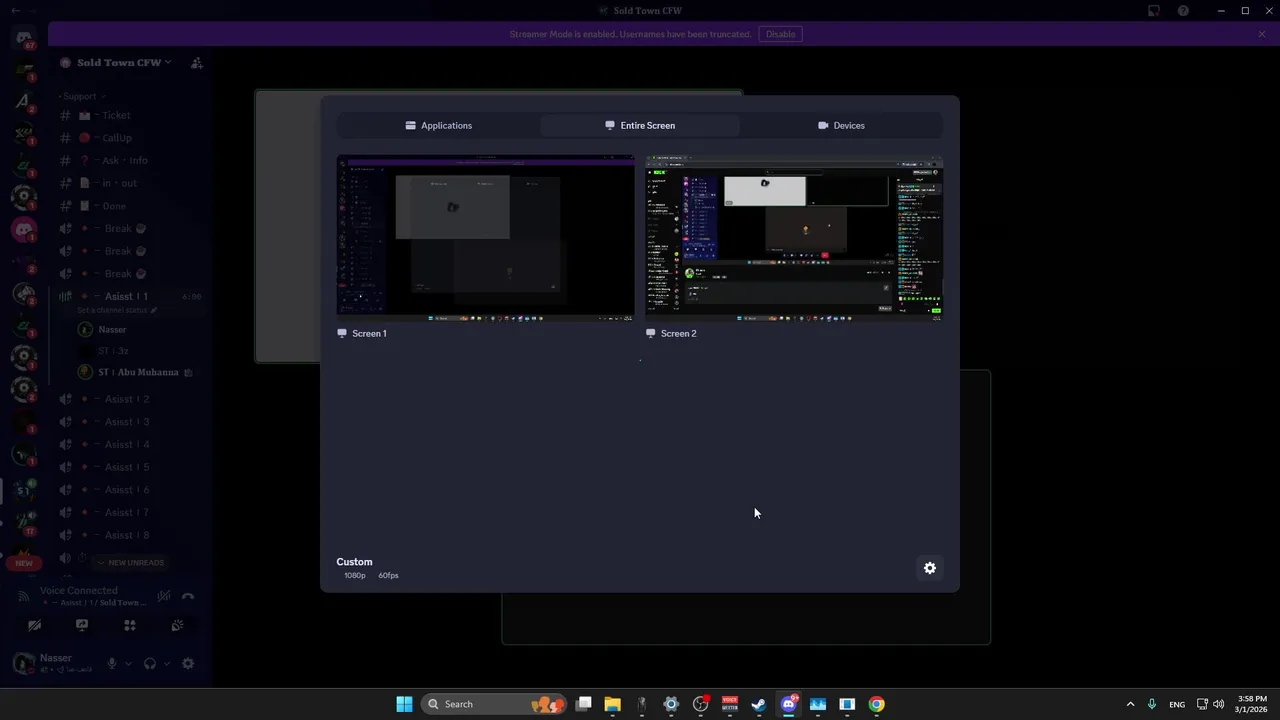
Task: Toggle noise suppression icon in voice panel
Action: 164,597
